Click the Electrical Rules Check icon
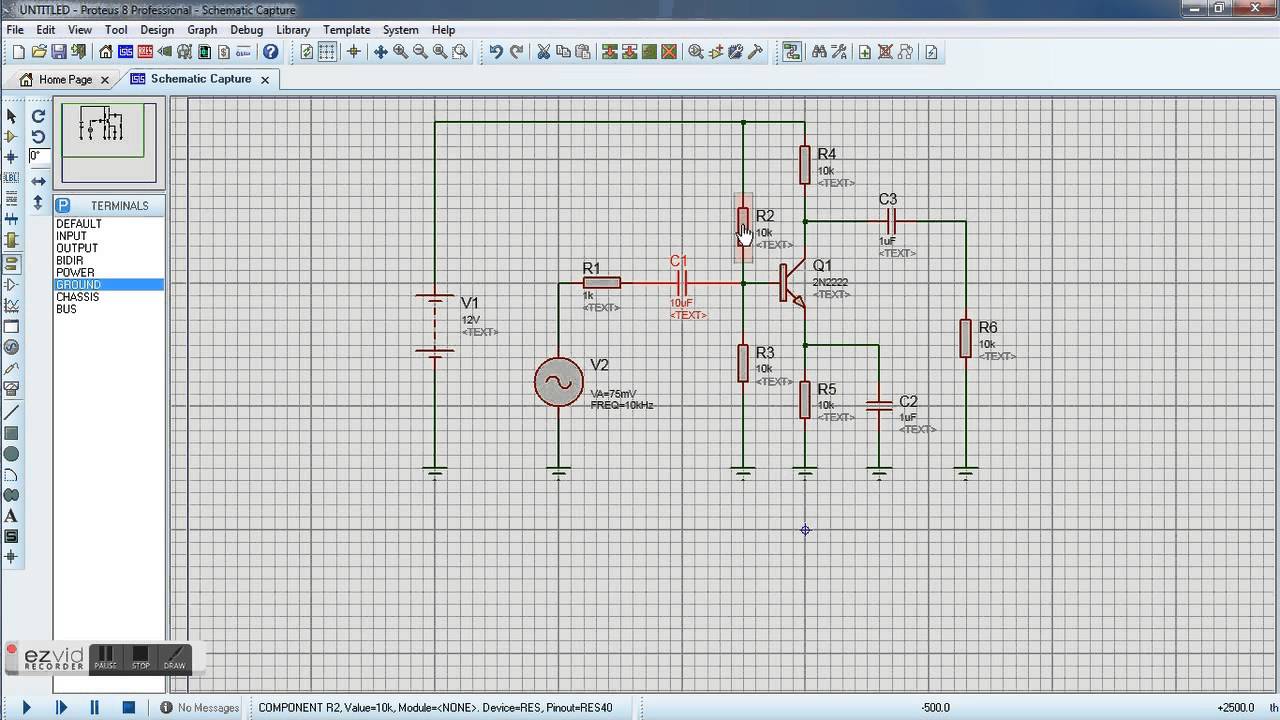This screenshot has width=1280, height=720. (x=931, y=52)
